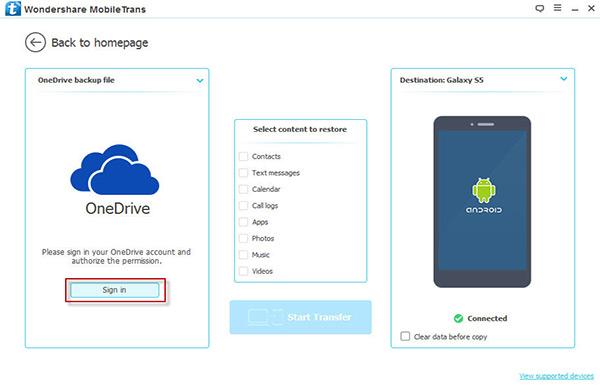Enable the Videos checkbox
The height and width of the screenshot is (386, 600).
(243, 271)
